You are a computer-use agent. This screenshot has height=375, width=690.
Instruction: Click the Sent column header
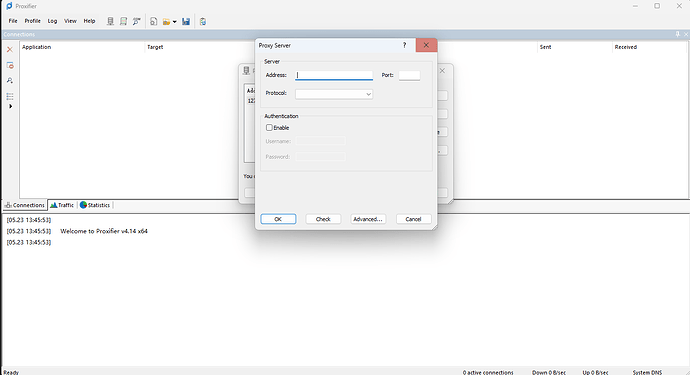point(545,47)
